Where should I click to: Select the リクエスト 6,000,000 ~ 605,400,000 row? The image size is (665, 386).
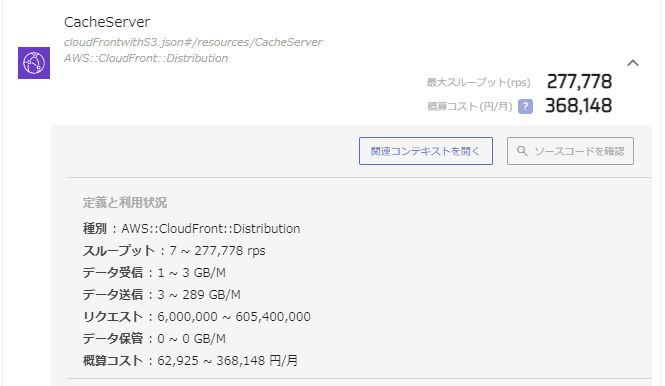click(196, 317)
